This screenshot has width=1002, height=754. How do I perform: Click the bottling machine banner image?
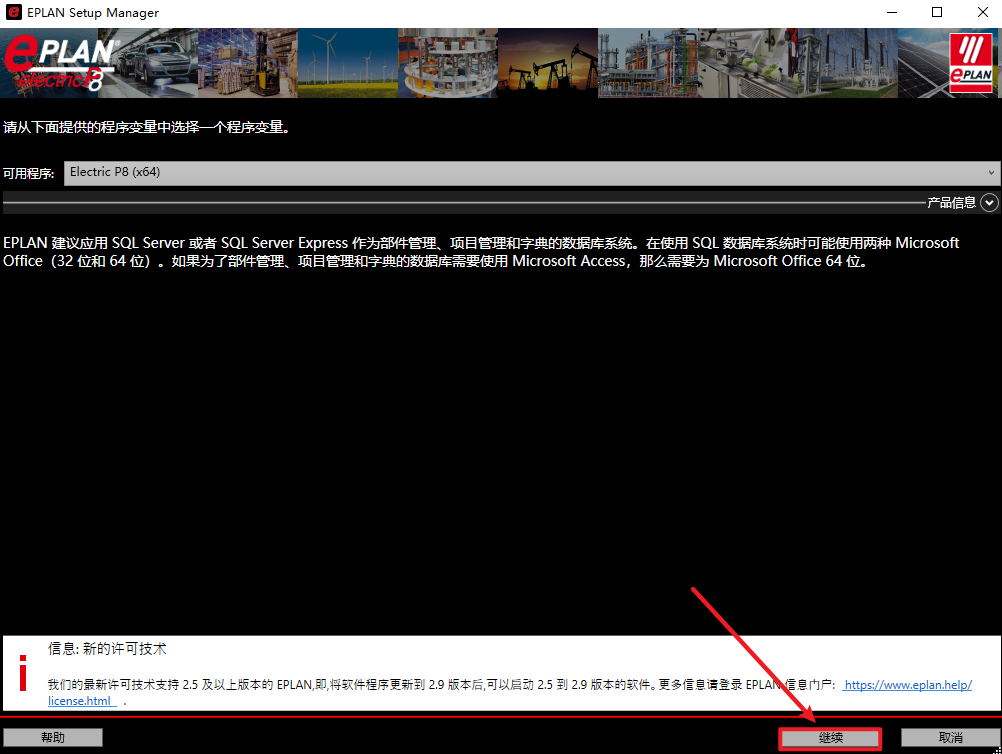click(447, 62)
